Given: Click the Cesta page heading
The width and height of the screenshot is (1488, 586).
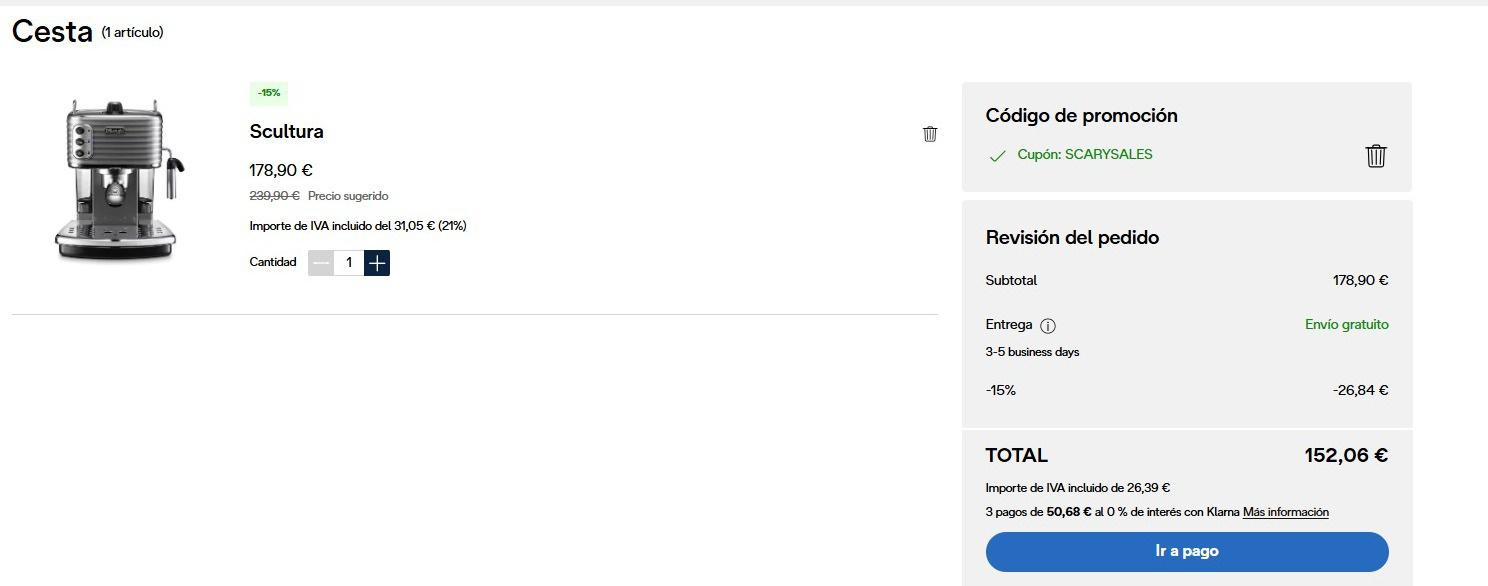Looking at the screenshot, I should 52,31.
